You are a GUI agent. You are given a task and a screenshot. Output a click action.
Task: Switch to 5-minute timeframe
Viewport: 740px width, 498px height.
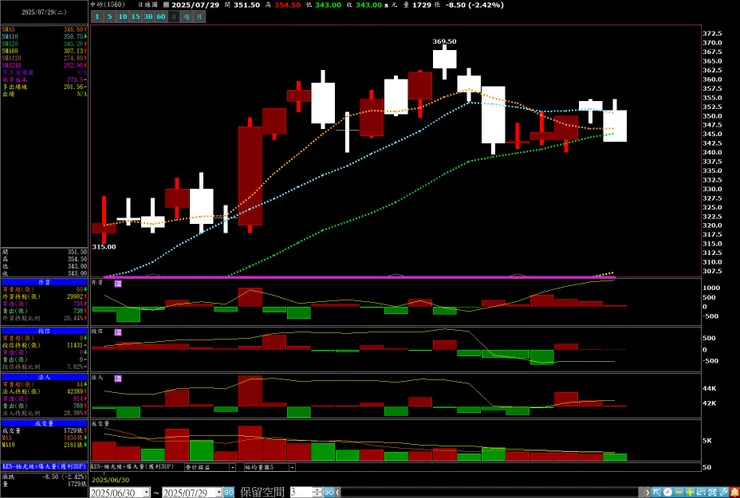109,17
